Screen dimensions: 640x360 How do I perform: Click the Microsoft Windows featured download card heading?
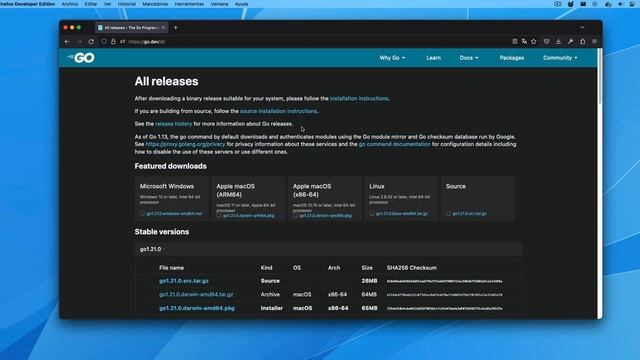[x=167, y=186]
